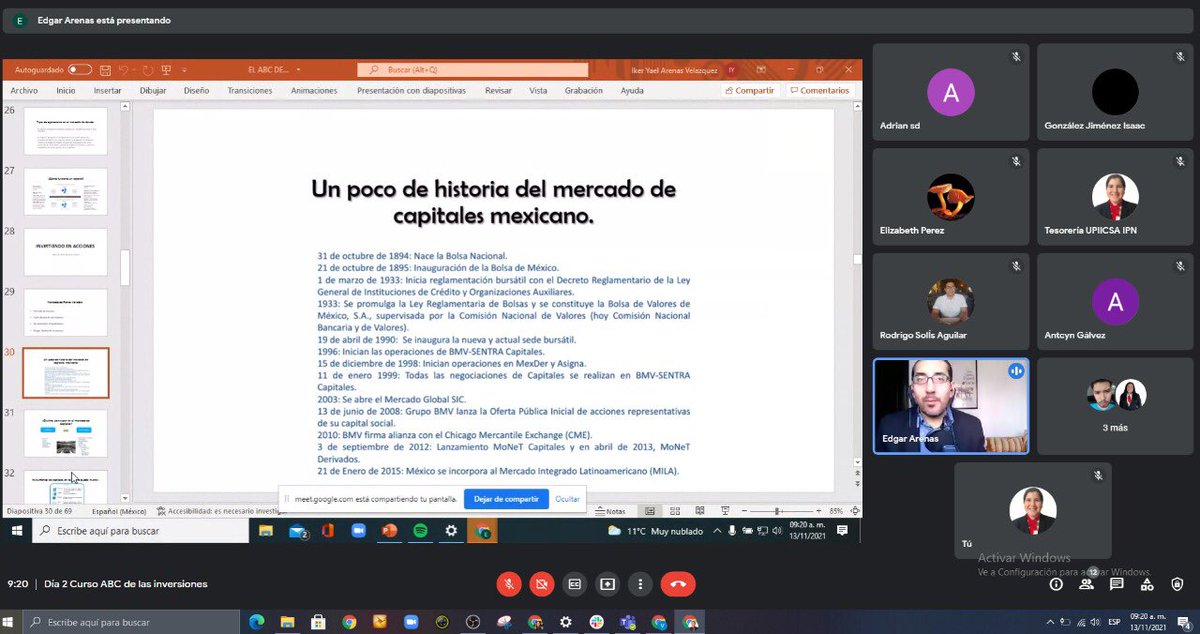Open Spotify on shared screen taskbar
1200x634 pixels.
pyautogui.click(x=420, y=531)
